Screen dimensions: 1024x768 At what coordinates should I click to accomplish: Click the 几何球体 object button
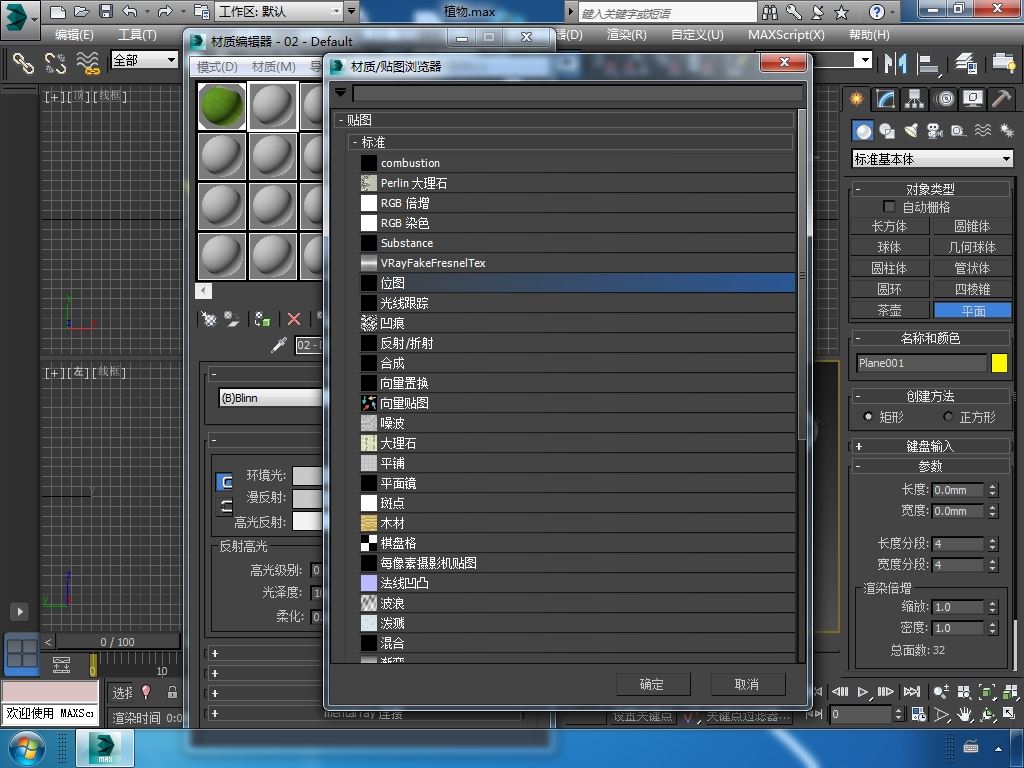[x=972, y=247]
